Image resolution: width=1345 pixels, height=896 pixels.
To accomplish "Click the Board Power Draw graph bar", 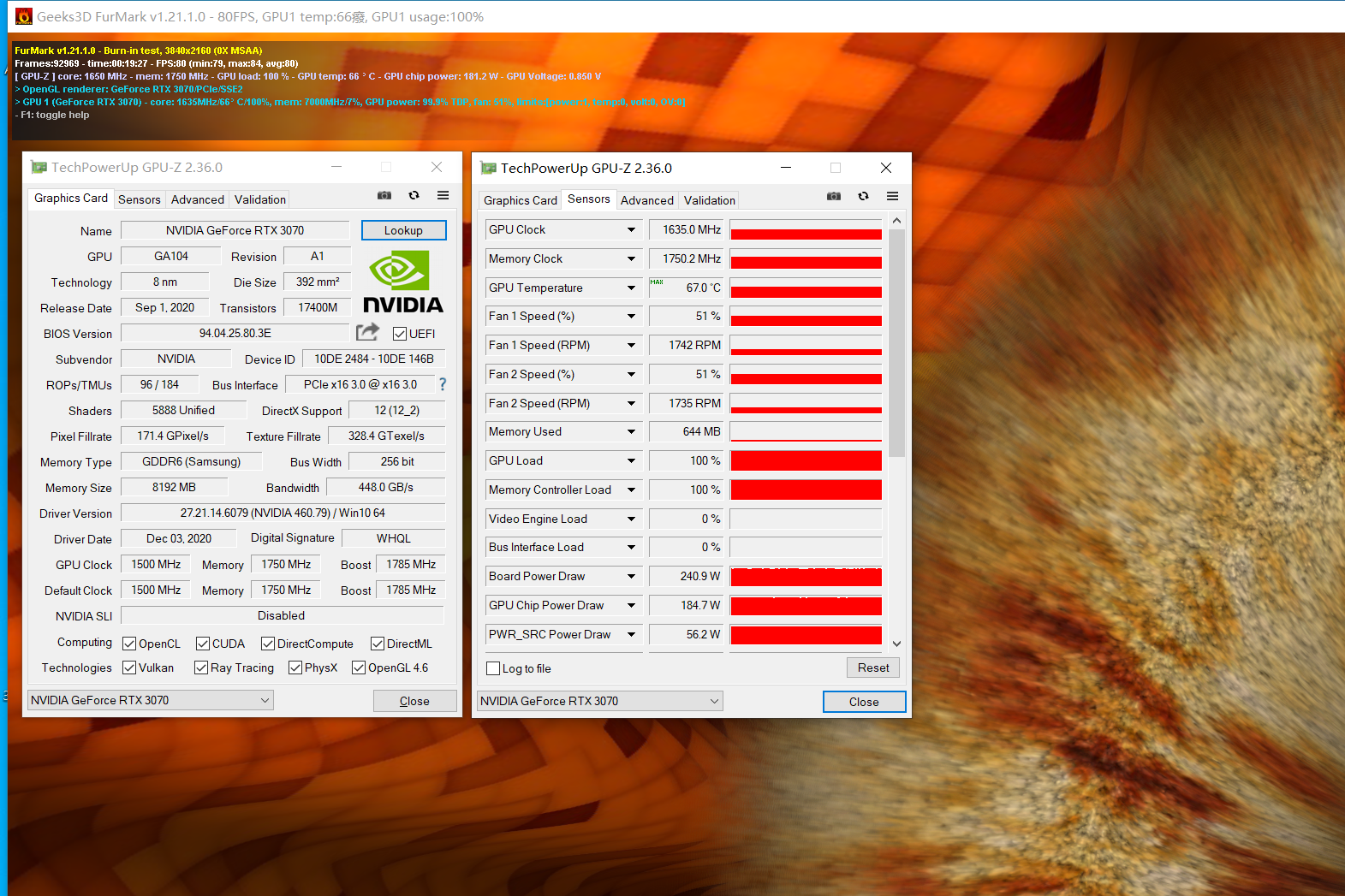I will coord(806,576).
